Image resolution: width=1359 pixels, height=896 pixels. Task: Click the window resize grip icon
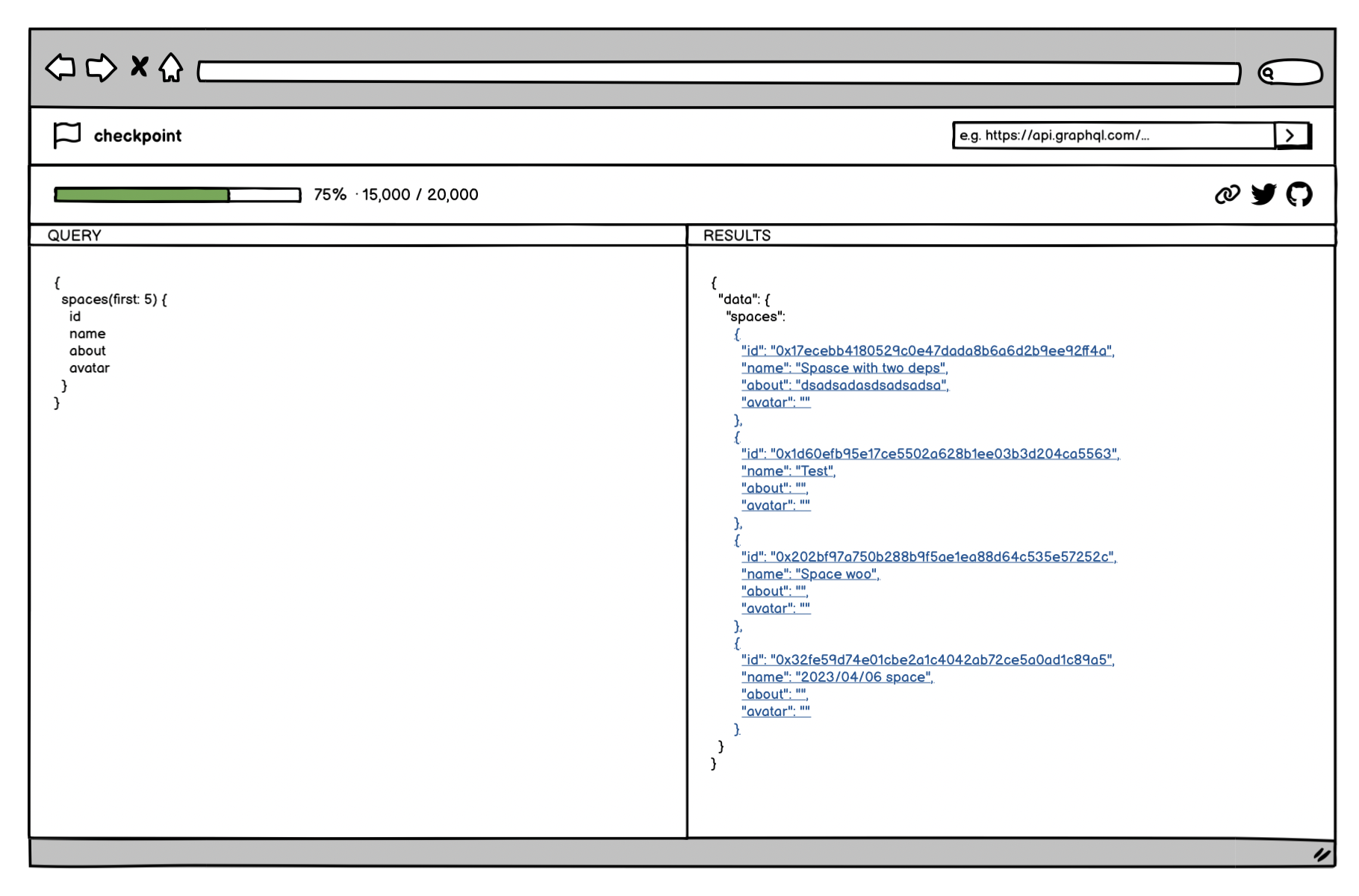[1322, 854]
